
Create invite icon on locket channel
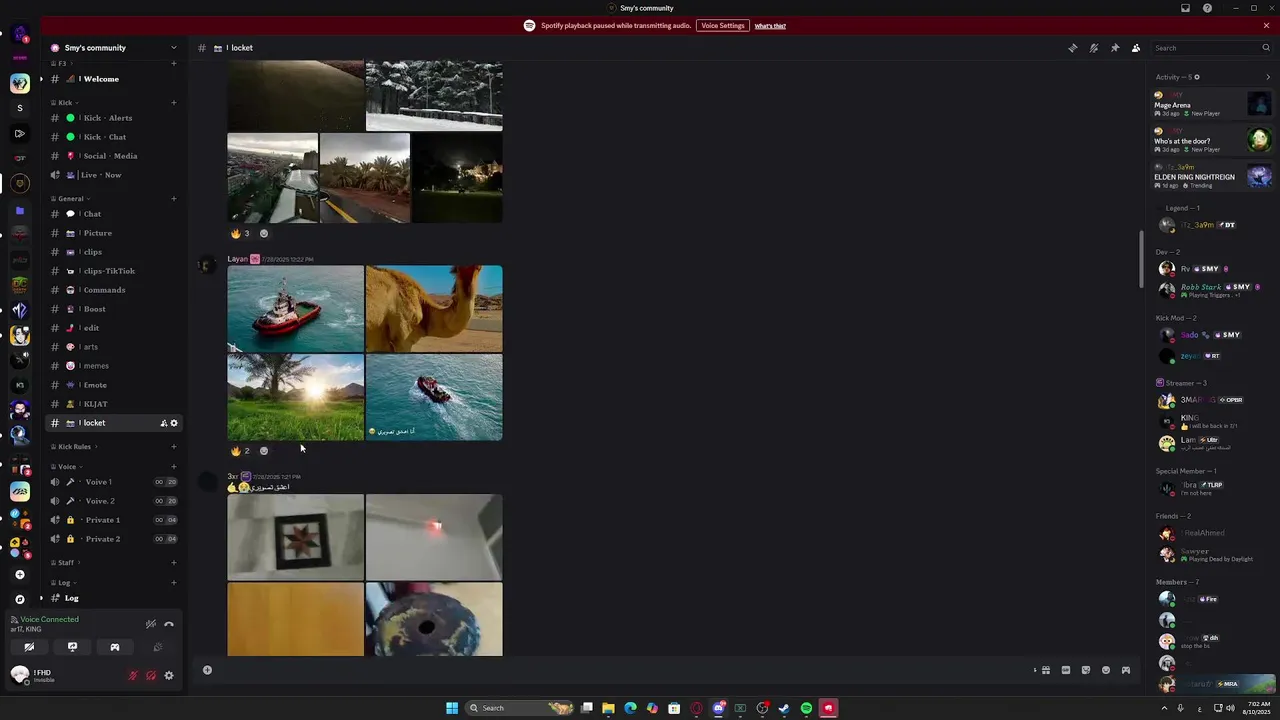pyautogui.click(x=163, y=423)
